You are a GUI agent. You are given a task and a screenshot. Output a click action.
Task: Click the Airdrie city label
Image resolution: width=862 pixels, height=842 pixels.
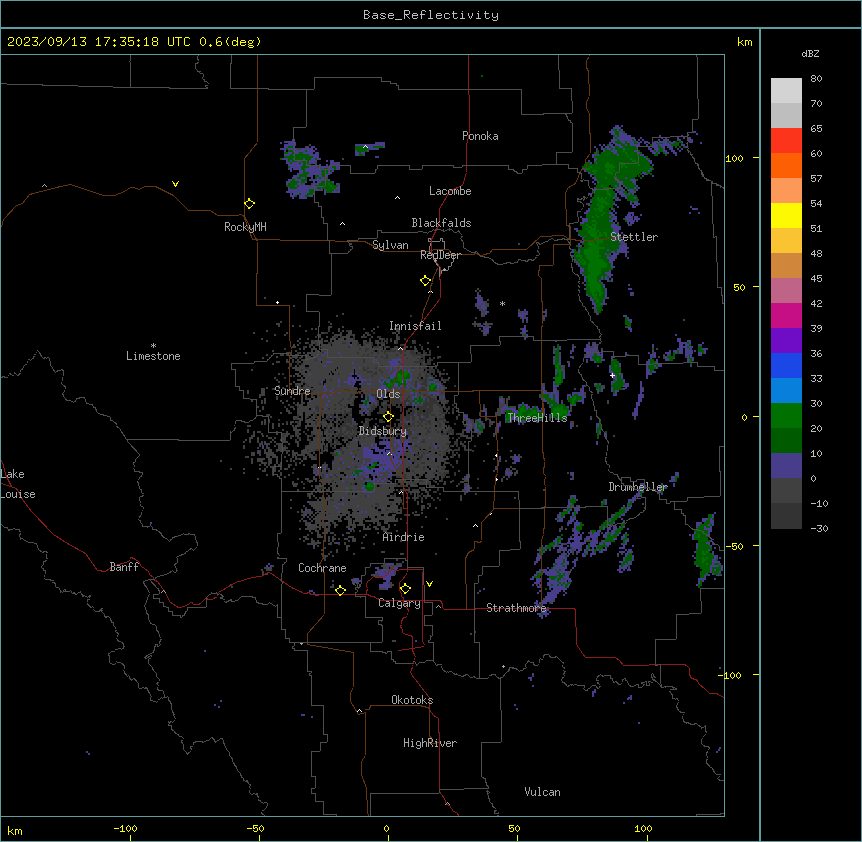(x=404, y=537)
